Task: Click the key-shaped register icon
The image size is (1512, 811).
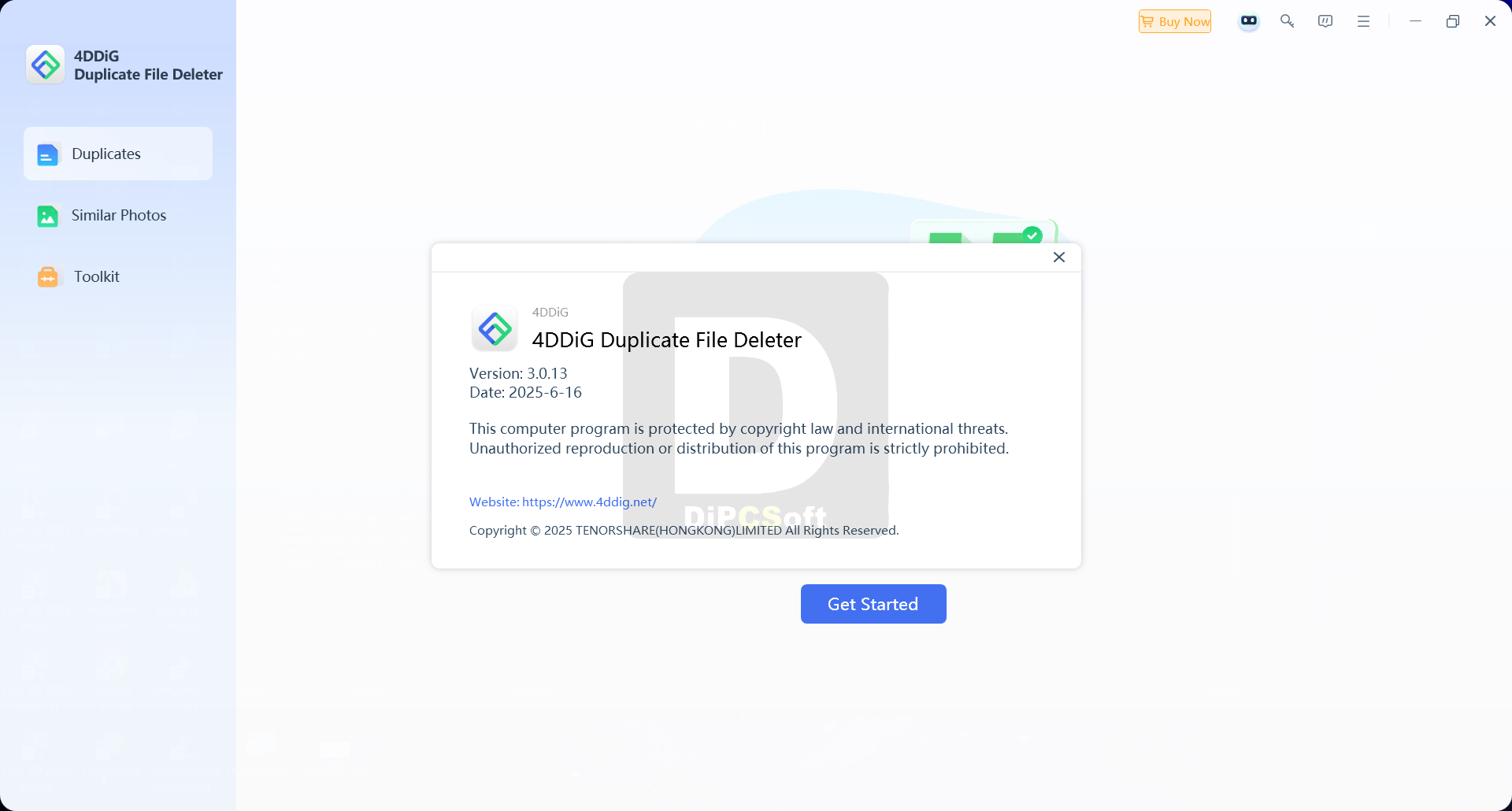Action: (1288, 21)
